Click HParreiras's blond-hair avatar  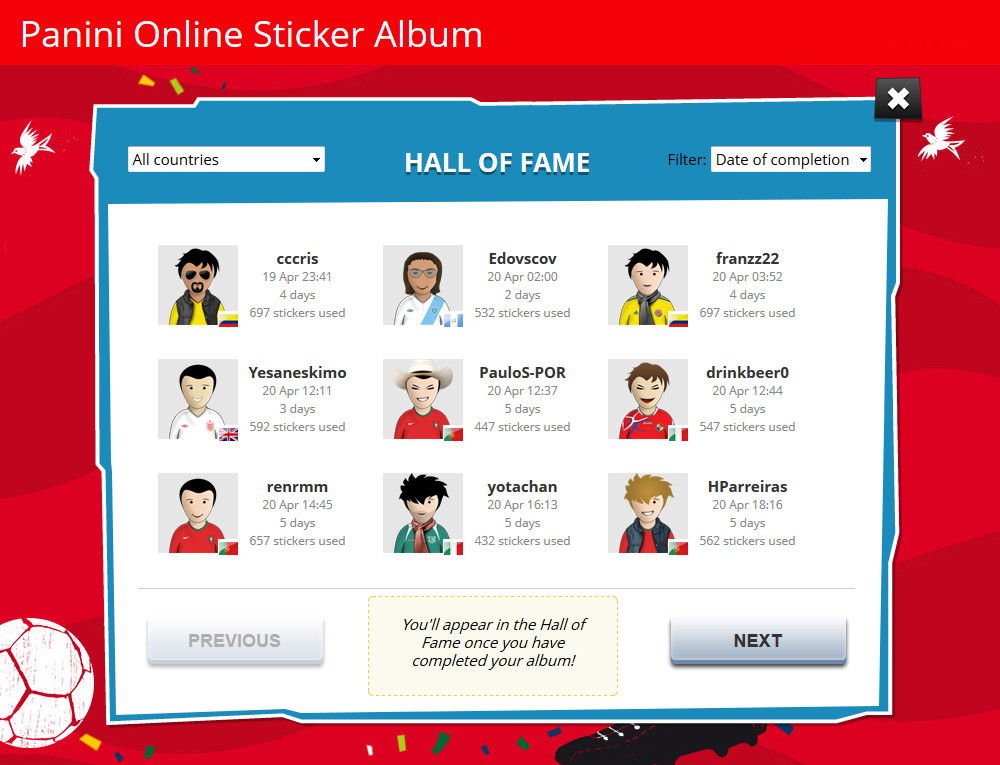(648, 513)
